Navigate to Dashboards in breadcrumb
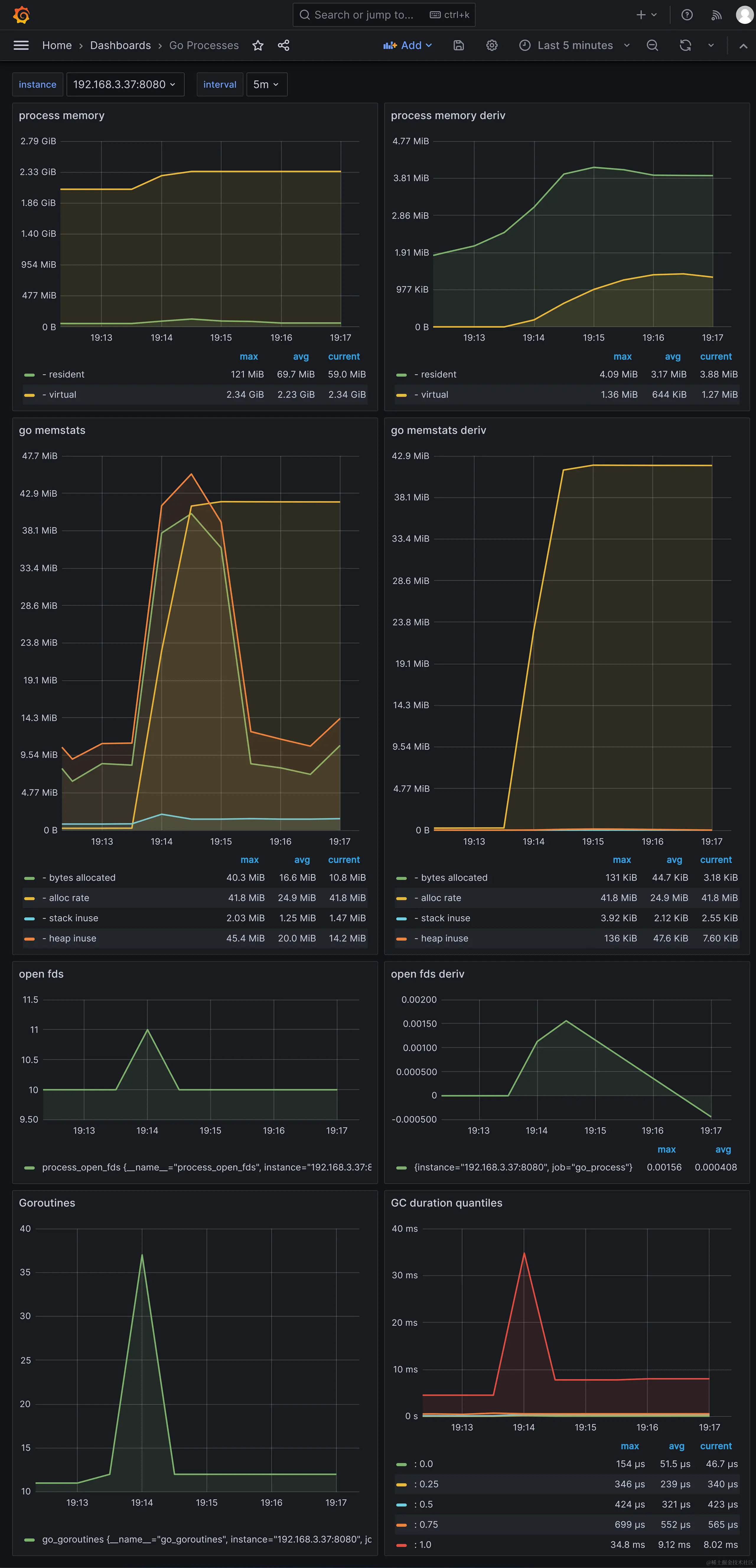This screenshot has height=1568, width=756. [120, 45]
